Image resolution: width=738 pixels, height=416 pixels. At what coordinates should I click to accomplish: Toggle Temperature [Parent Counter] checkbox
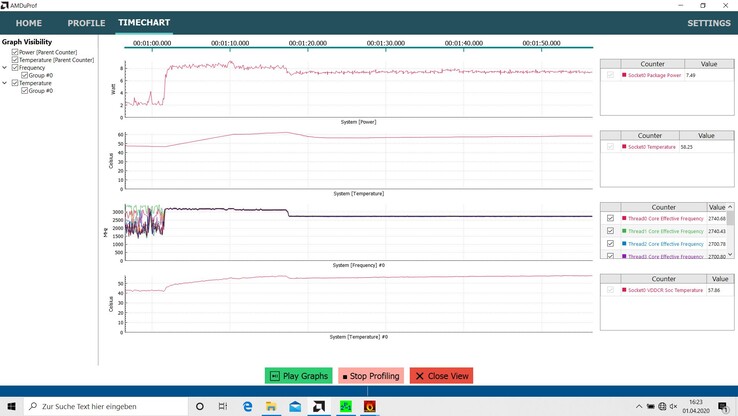point(15,60)
